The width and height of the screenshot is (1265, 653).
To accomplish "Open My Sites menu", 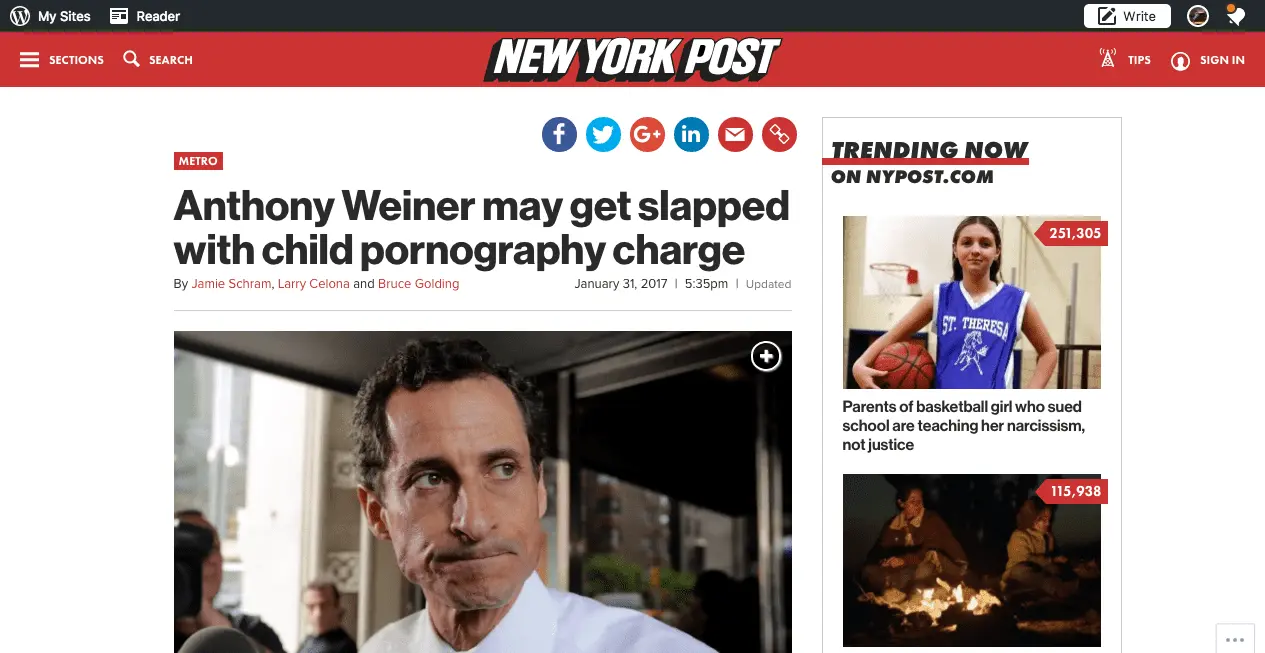I will point(50,16).
